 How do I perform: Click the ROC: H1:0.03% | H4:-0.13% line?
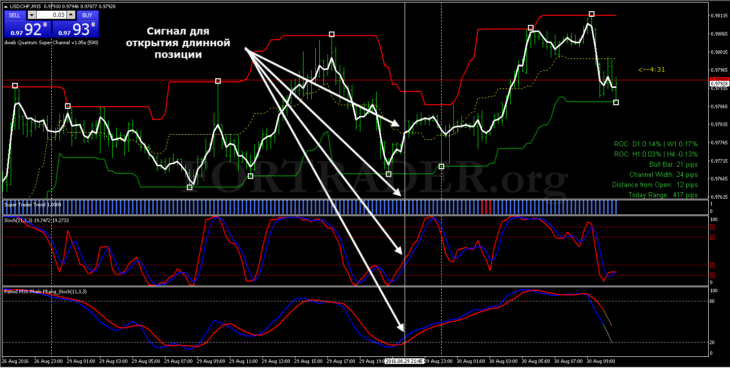pyautogui.click(x=656, y=154)
